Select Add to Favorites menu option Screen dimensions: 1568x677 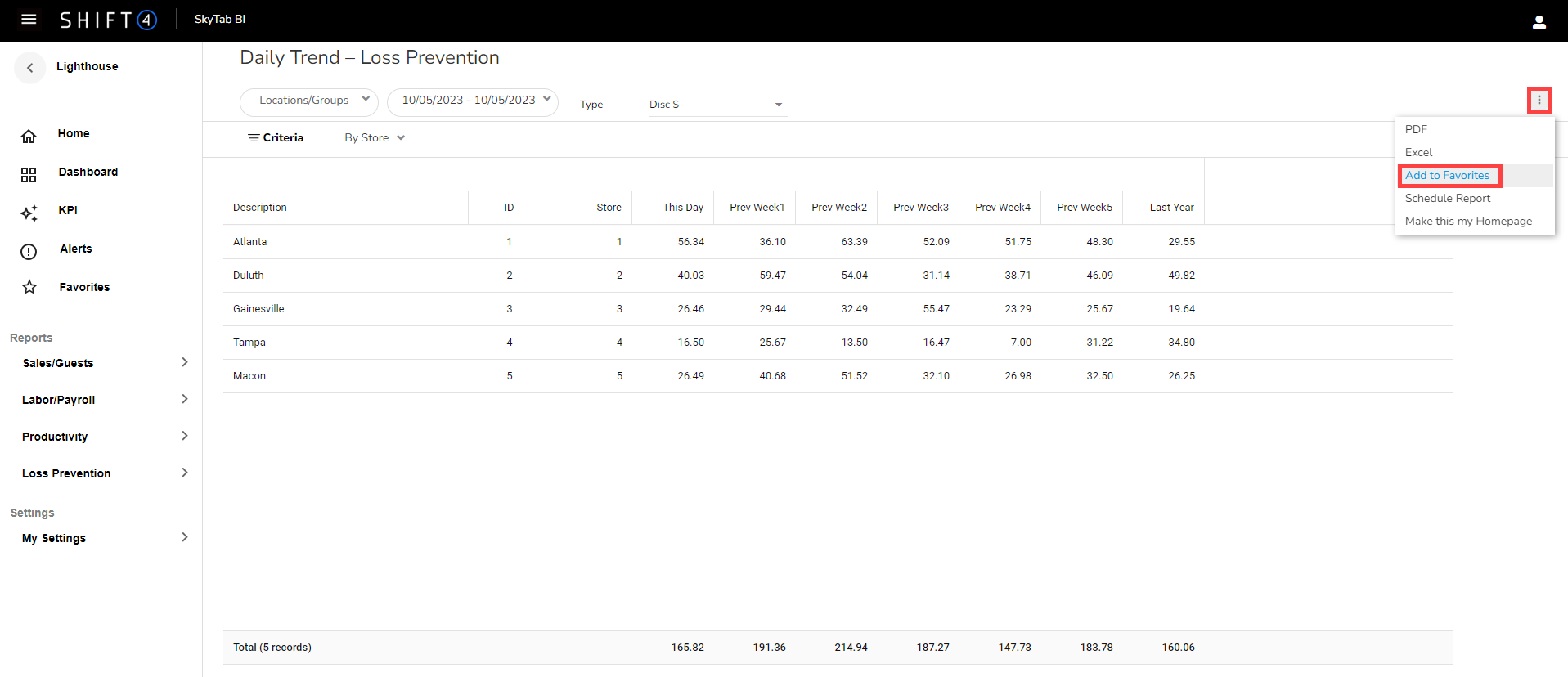coord(1447,176)
